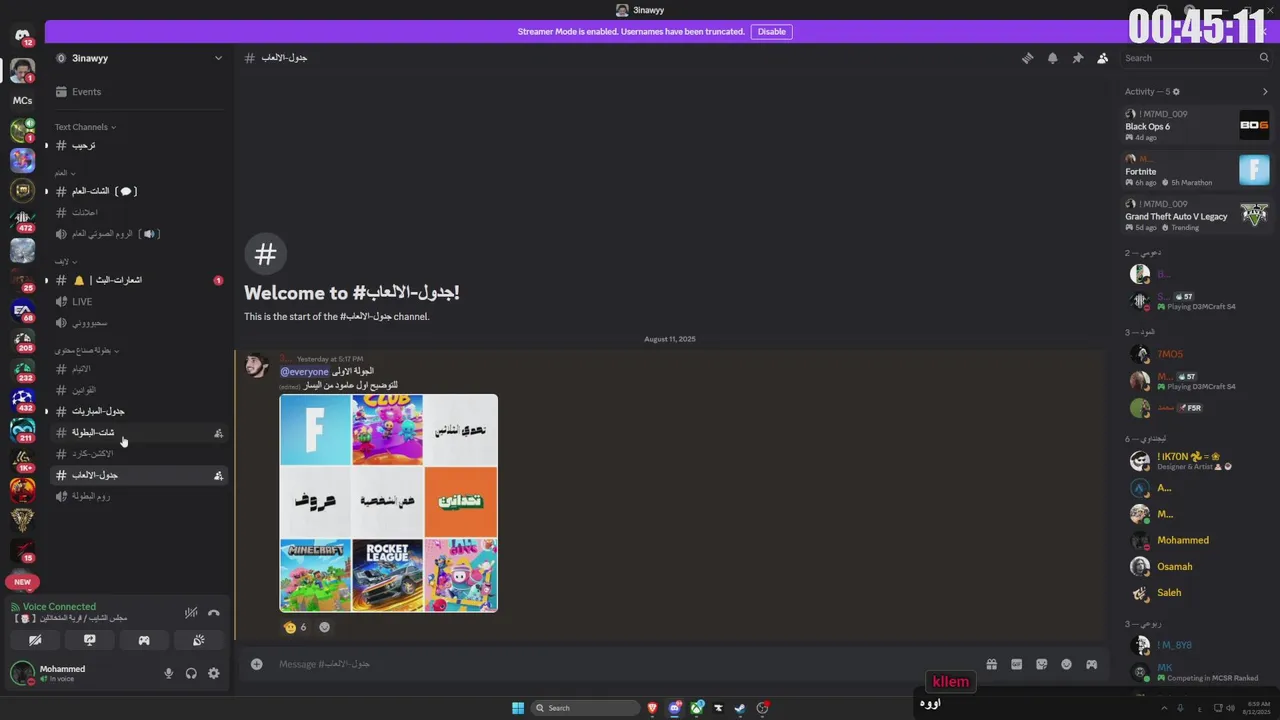Toggle noise suppression in voice panel
The image size is (1280, 720).
pyautogui.click(x=191, y=613)
